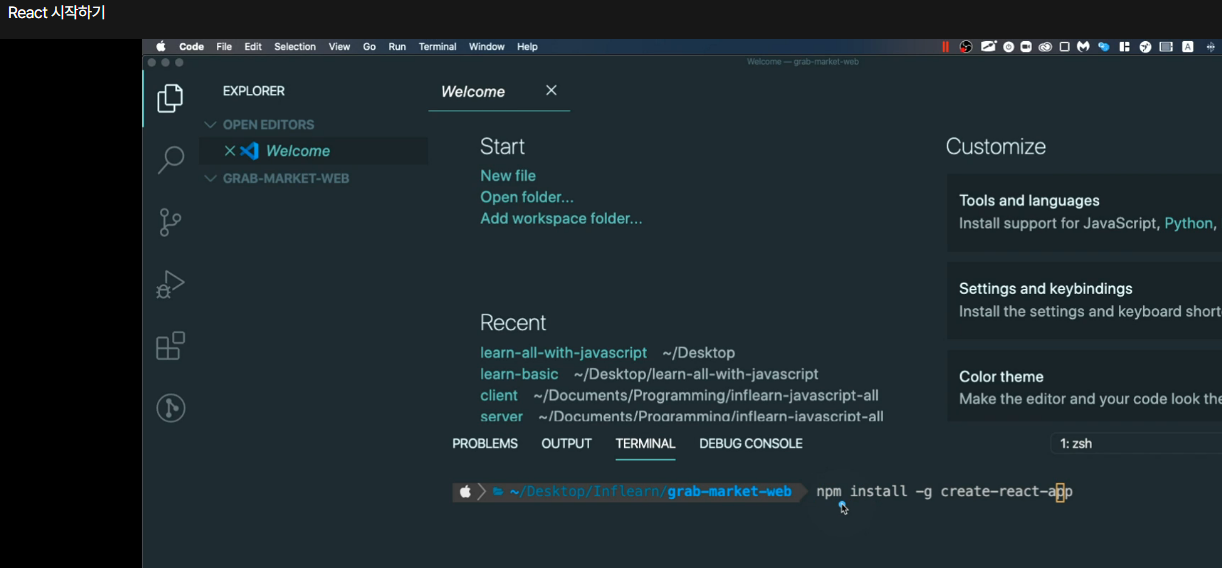The width and height of the screenshot is (1222, 568).
Task: Click the 'Open folder...' link
Action: [527, 197]
